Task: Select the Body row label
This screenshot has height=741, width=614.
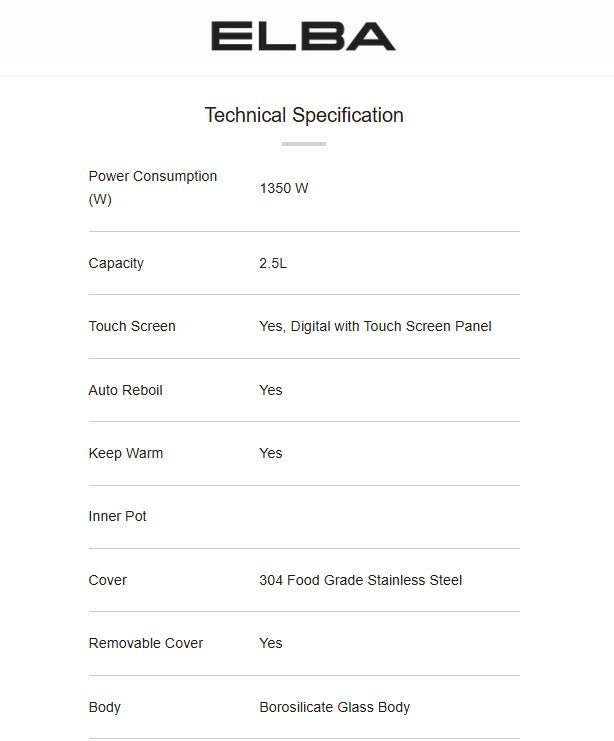Action: point(105,707)
